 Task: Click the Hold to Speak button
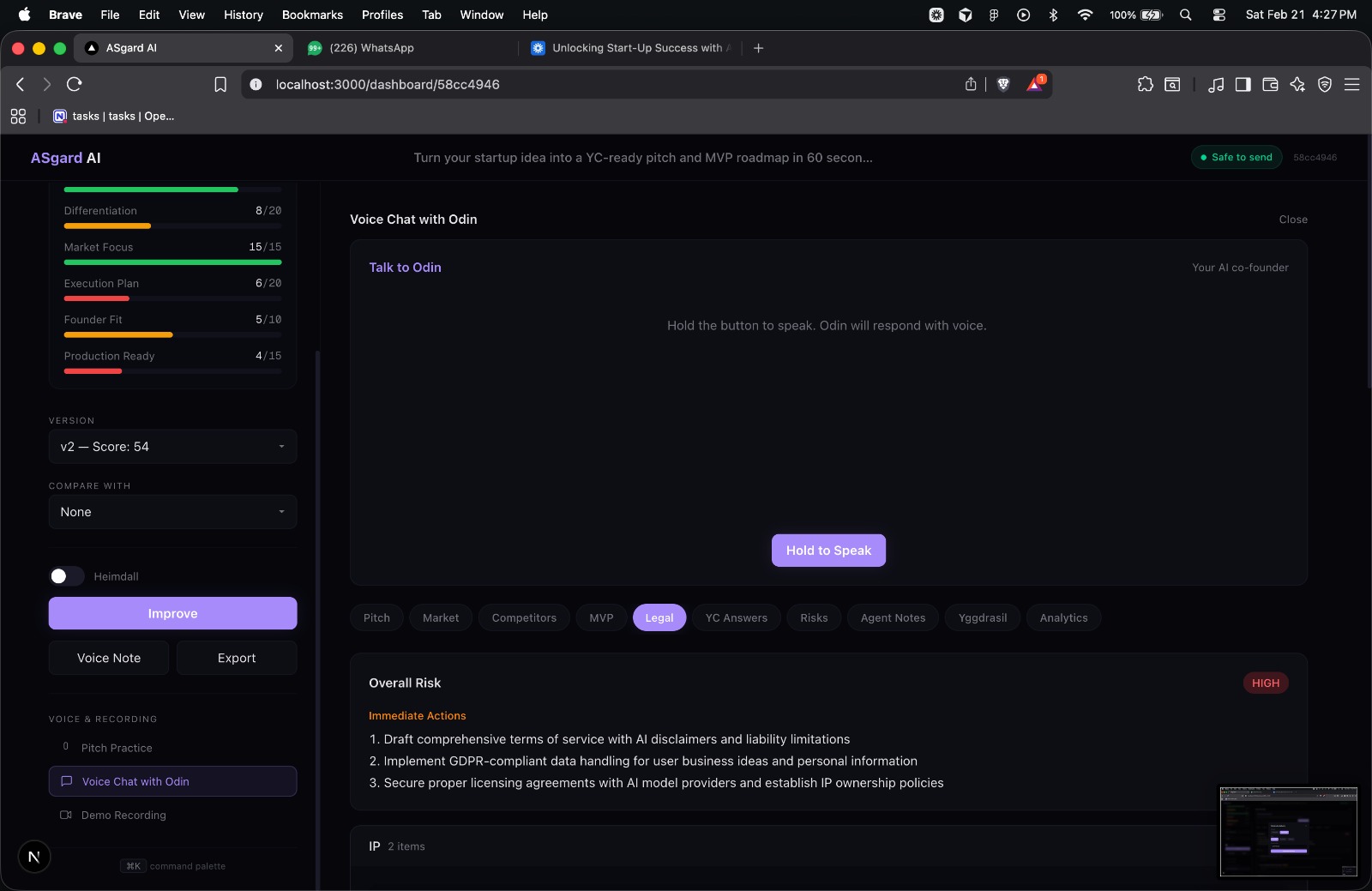(828, 551)
